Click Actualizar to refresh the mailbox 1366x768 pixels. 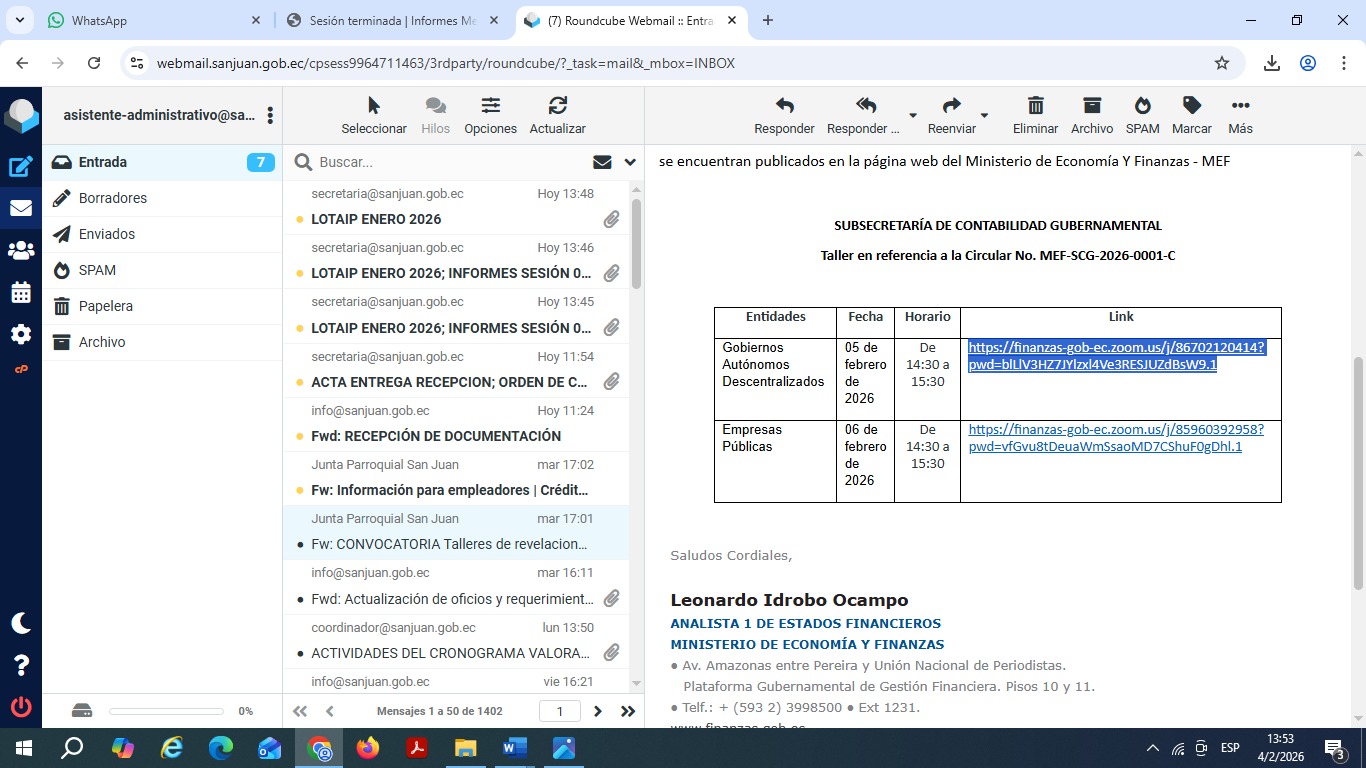tap(557, 115)
